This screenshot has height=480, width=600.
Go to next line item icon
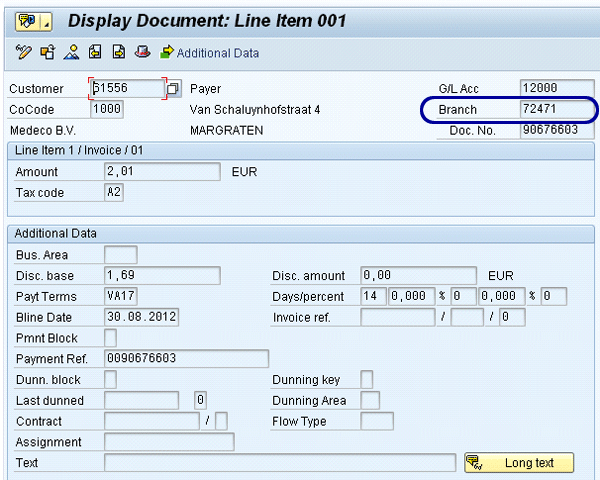click(119, 52)
